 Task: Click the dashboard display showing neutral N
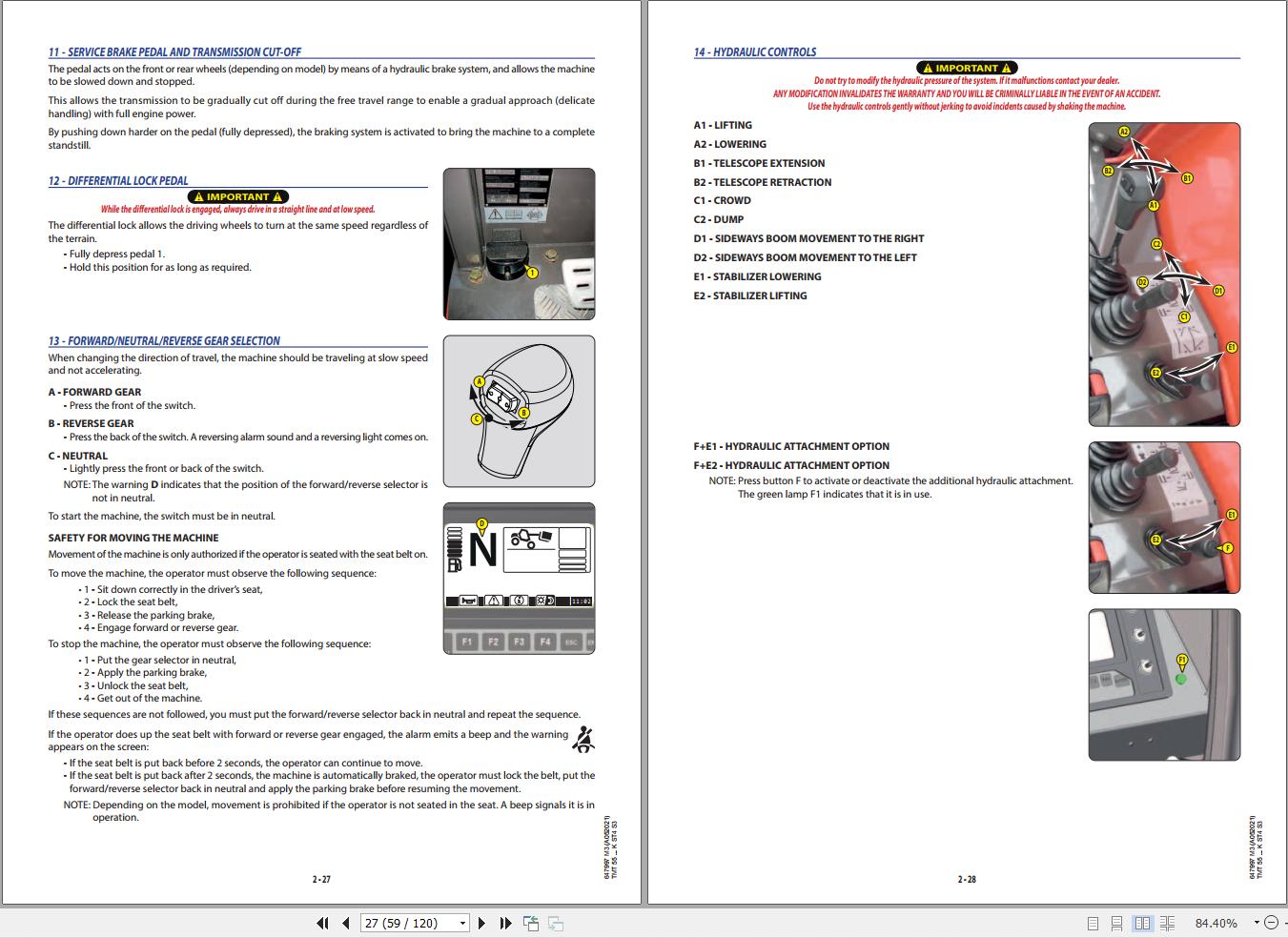(x=519, y=578)
